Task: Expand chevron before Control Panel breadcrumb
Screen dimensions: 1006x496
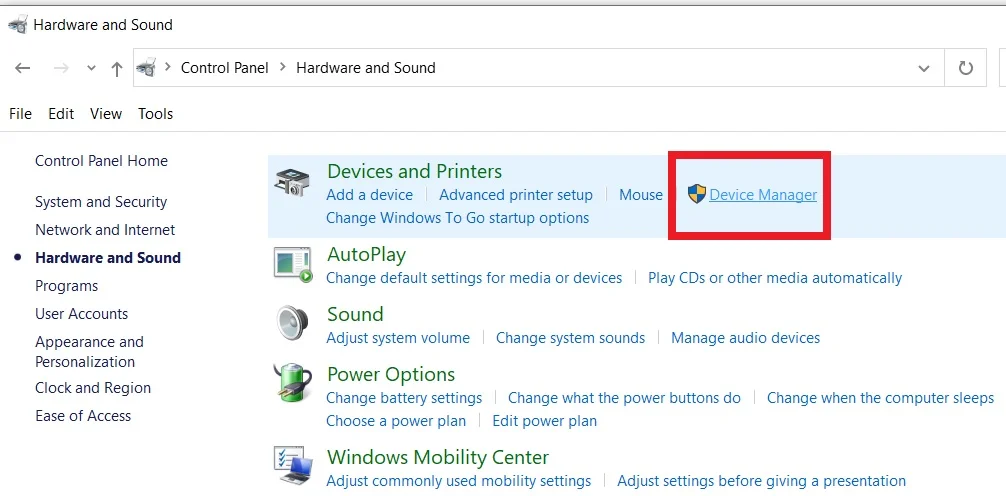Action: pos(168,67)
